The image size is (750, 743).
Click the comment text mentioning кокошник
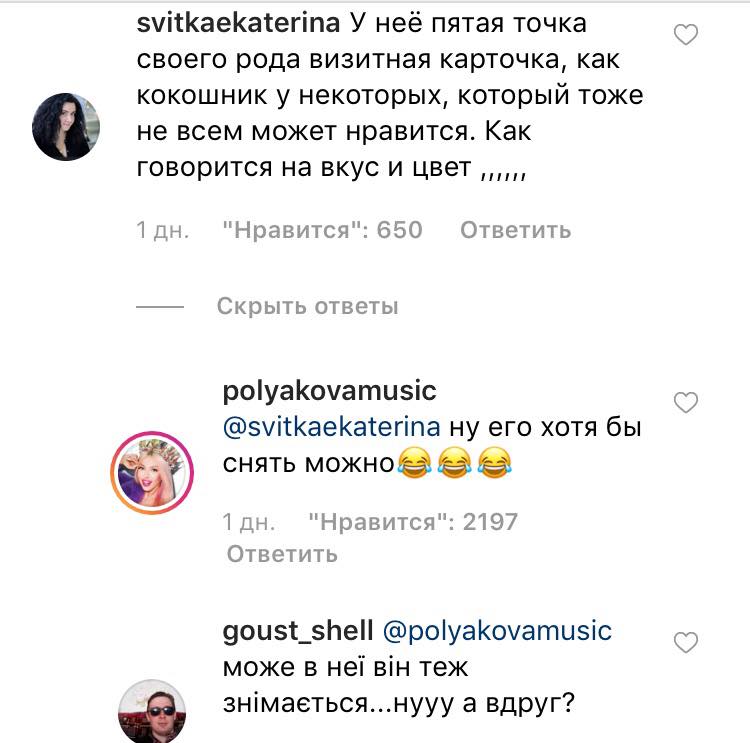pos(390,97)
